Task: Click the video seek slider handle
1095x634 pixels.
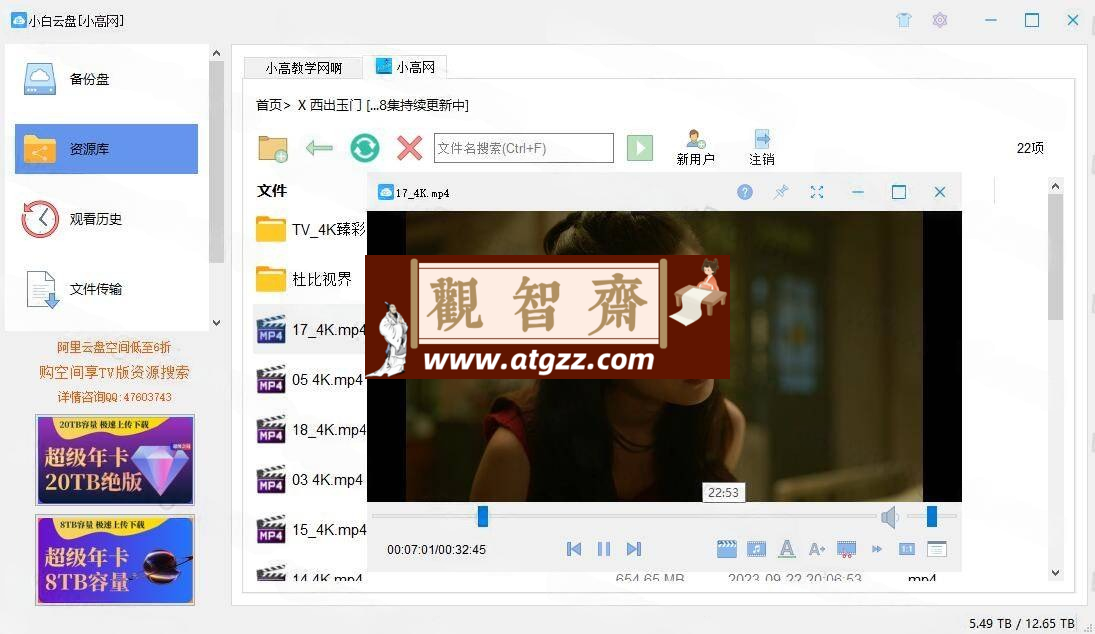Action: pyautogui.click(x=483, y=517)
